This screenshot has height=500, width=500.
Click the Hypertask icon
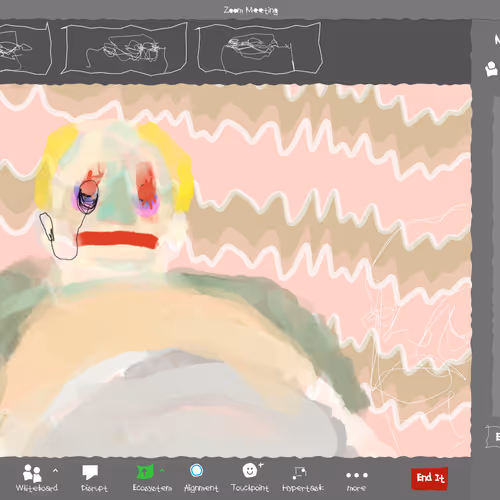299,472
